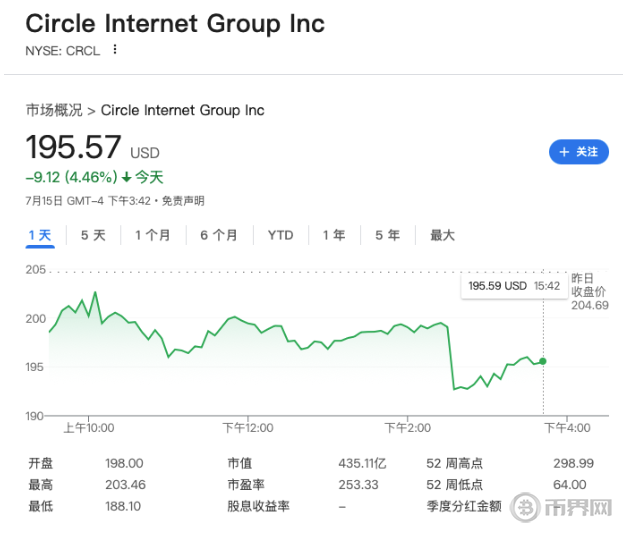Click the 币界网 coin logo watermark

point(525,507)
